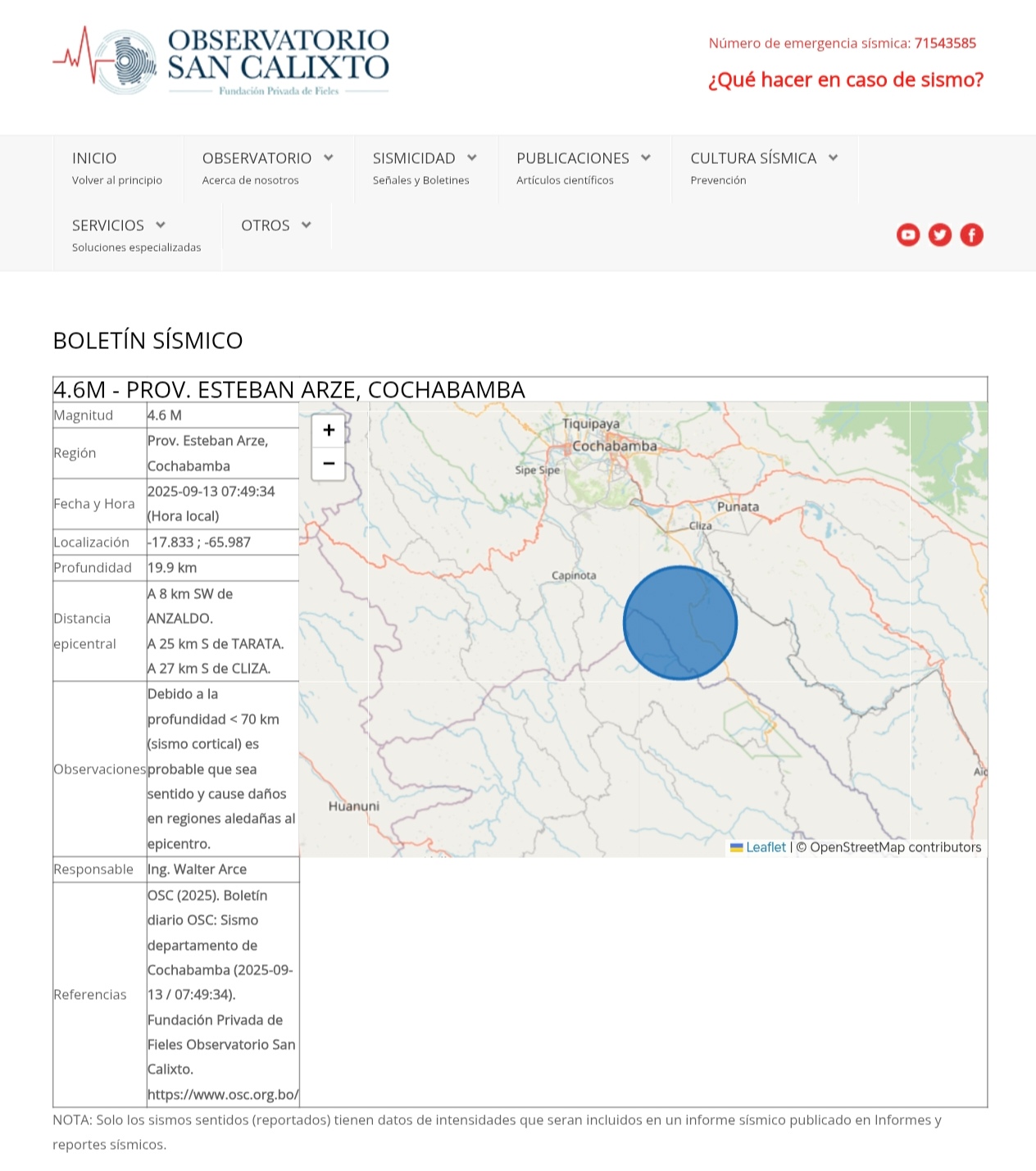Expand the SISMICIDAD dropdown arrow
The width and height of the screenshot is (1036, 1171).
[472, 157]
